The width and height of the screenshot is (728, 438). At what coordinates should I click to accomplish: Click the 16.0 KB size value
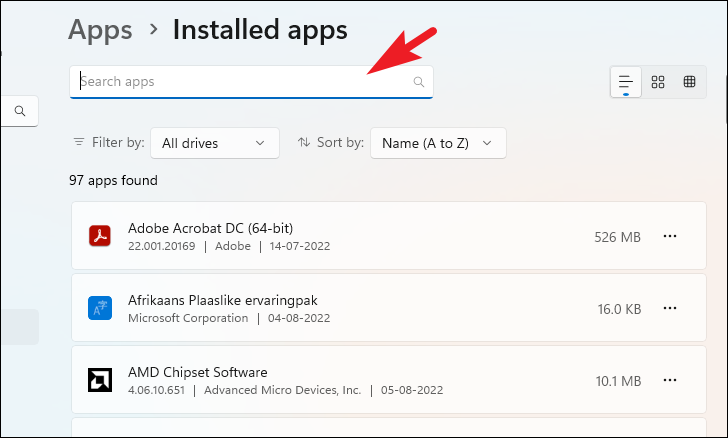click(x=619, y=309)
